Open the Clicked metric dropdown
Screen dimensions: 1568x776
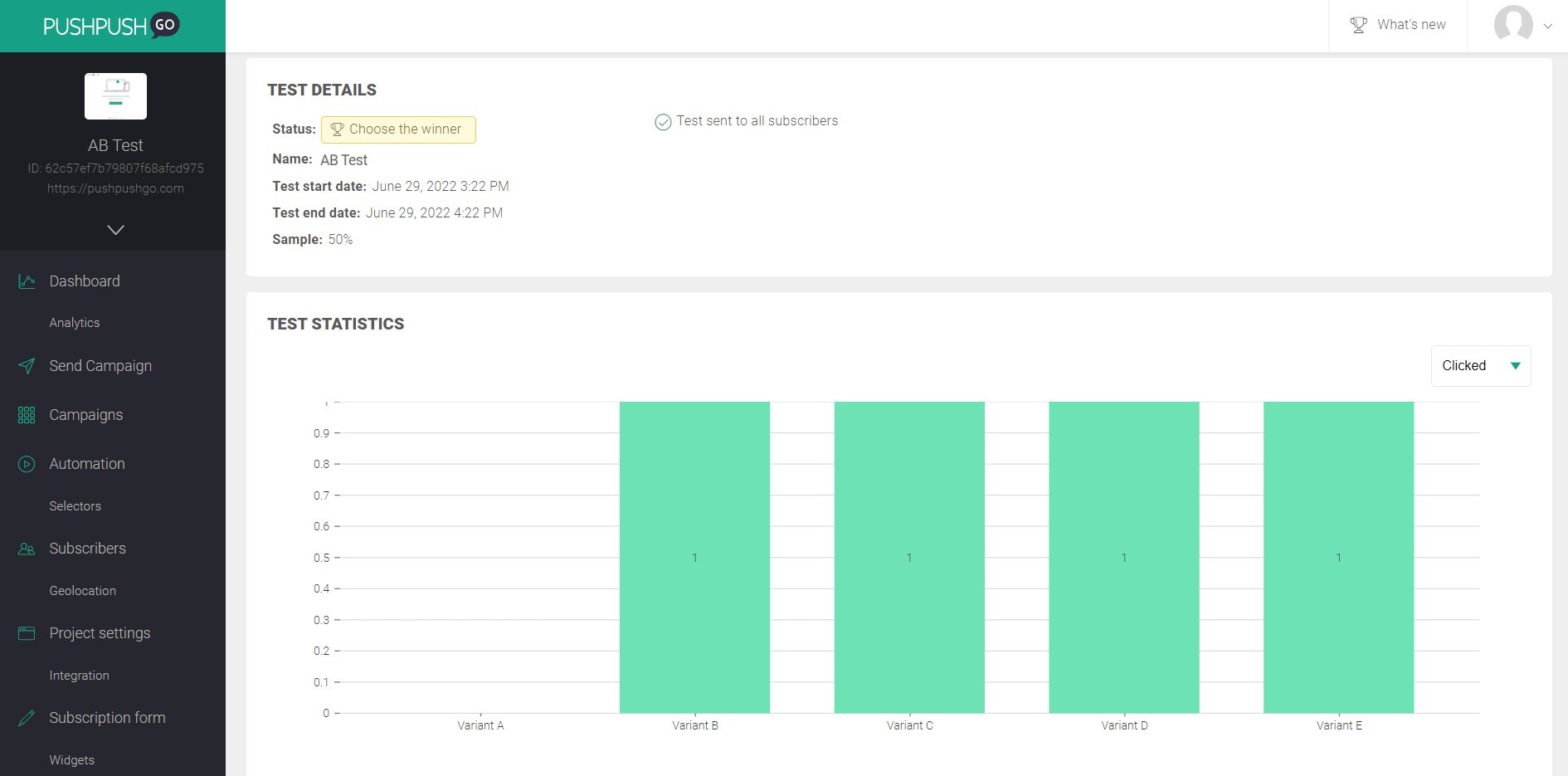(x=1481, y=366)
